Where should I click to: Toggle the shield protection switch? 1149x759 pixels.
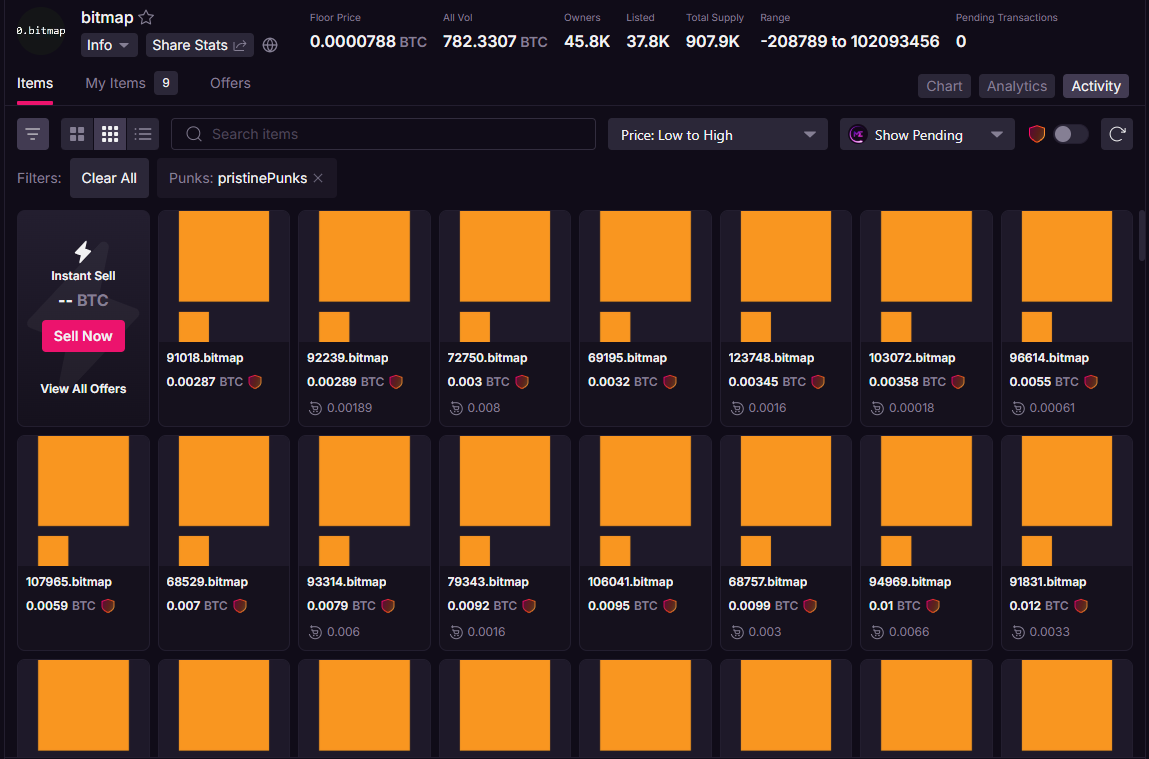tap(1070, 134)
